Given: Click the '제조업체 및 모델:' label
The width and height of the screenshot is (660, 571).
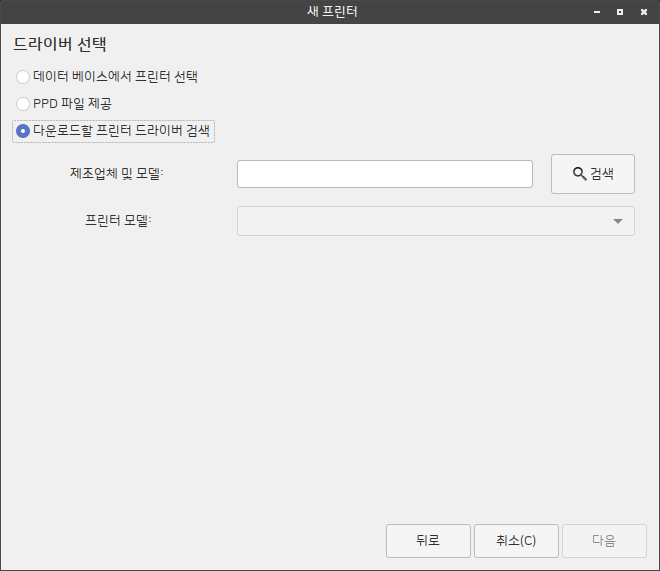Looking at the screenshot, I should tap(117, 173).
